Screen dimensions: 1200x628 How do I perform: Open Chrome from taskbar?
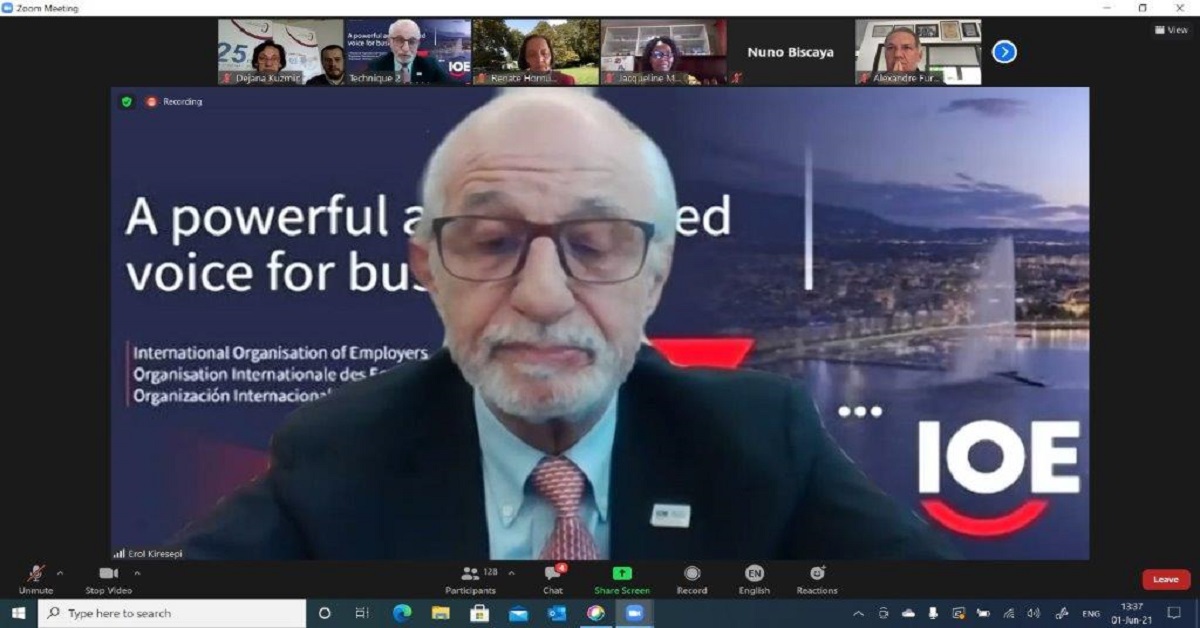point(596,613)
